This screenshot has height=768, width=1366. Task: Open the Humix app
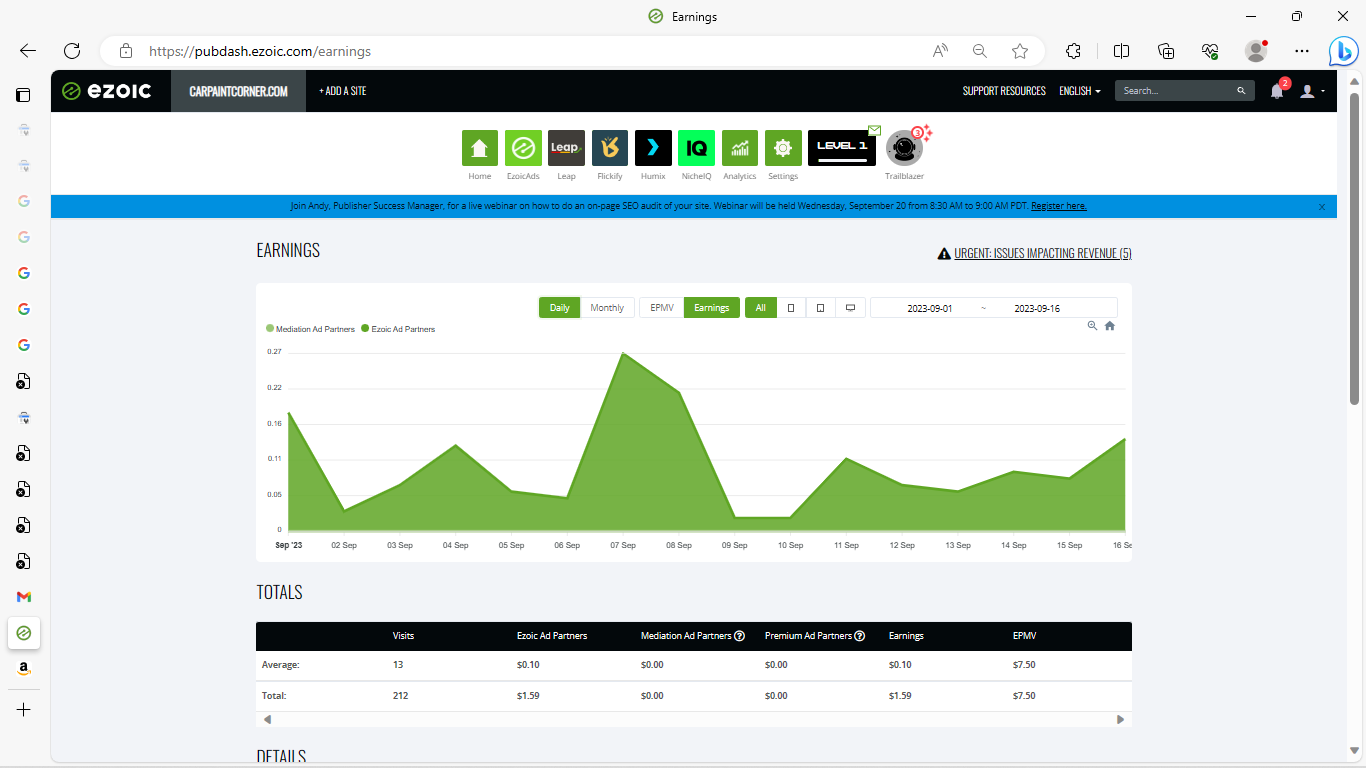coord(653,148)
